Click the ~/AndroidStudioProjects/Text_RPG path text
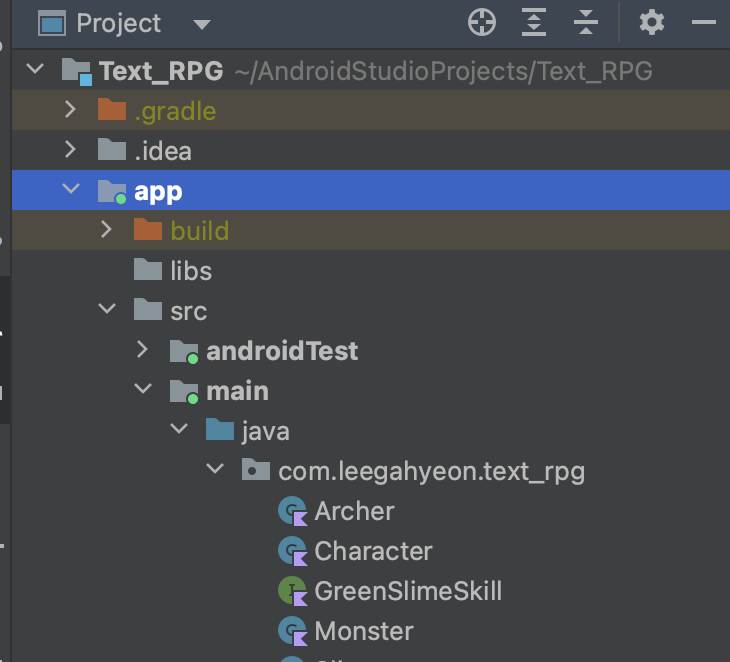The width and height of the screenshot is (730, 662). [x=443, y=71]
